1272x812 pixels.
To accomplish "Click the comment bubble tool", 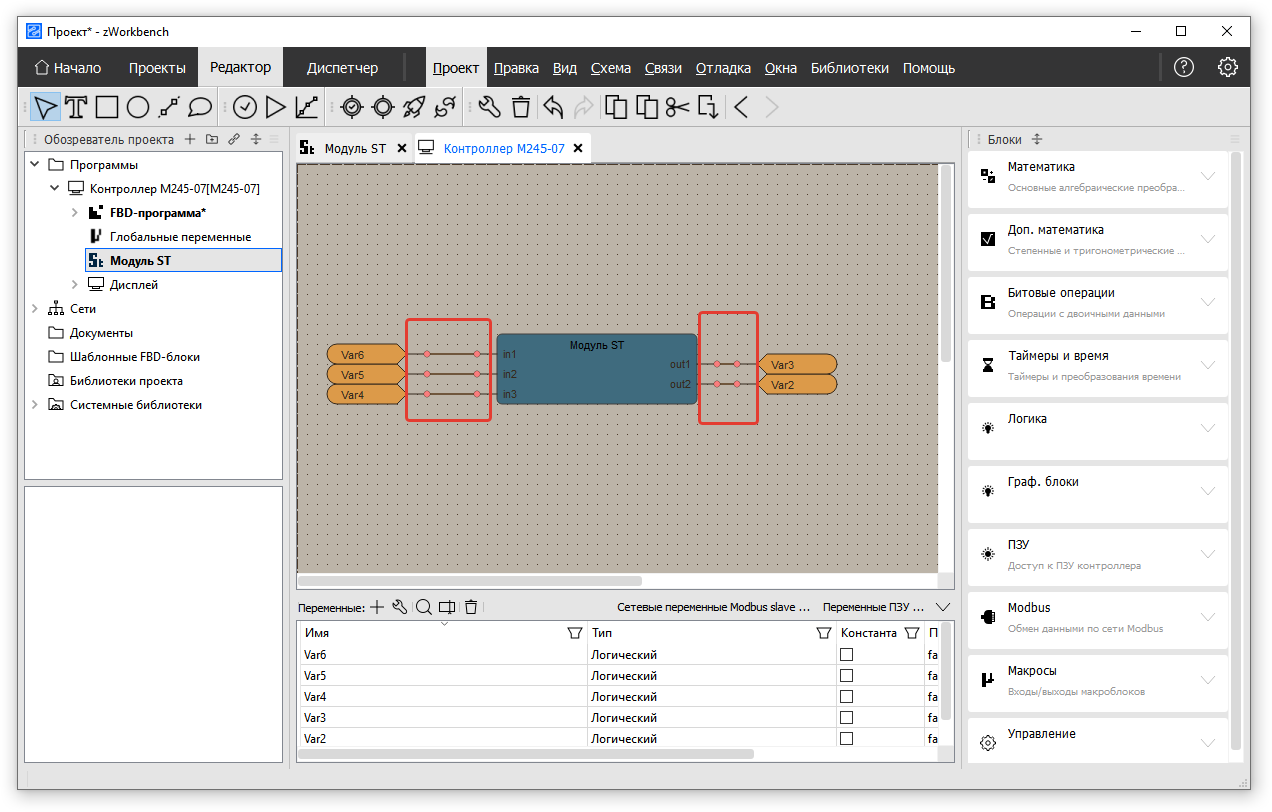I will (200, 107).
